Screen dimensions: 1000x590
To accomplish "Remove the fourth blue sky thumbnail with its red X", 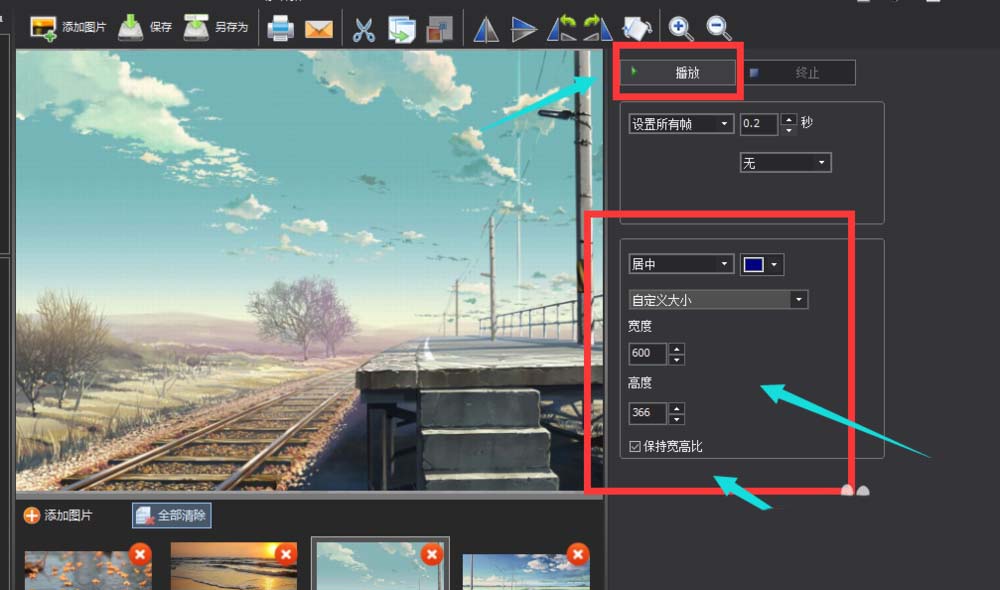I will coord(578,554).
